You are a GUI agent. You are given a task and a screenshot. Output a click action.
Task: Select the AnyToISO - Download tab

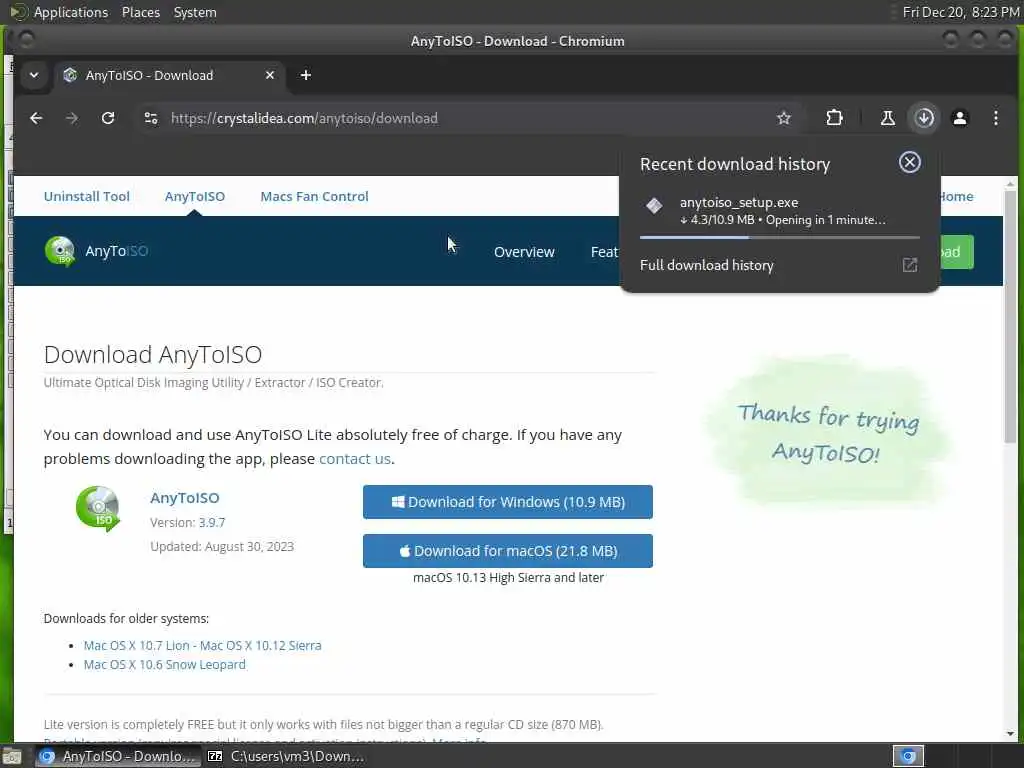click(x=170, y=75)
